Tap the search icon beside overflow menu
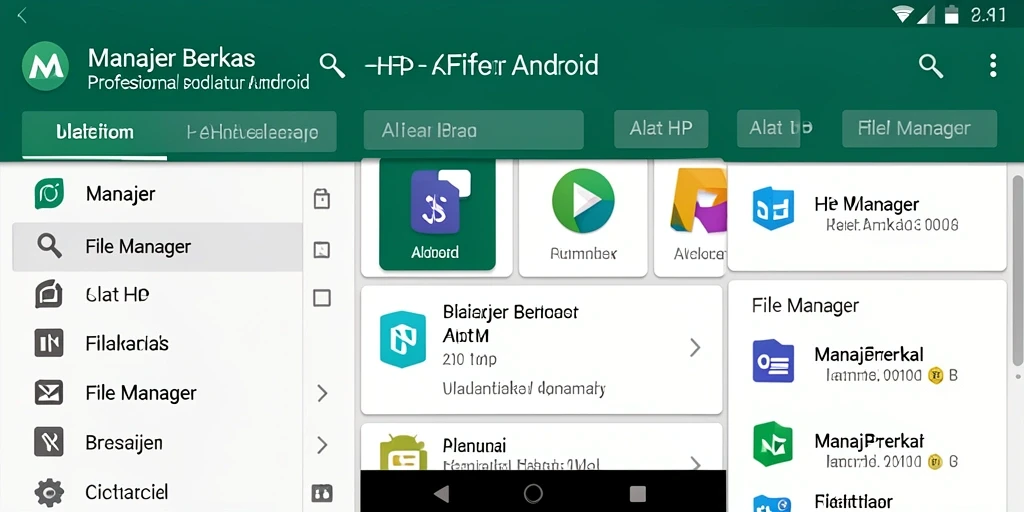 click(931, 66)
